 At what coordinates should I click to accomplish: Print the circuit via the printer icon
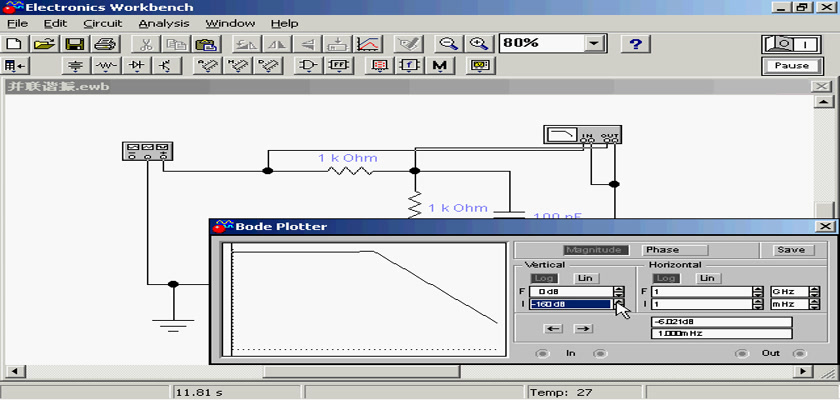[x=104, y=44]
